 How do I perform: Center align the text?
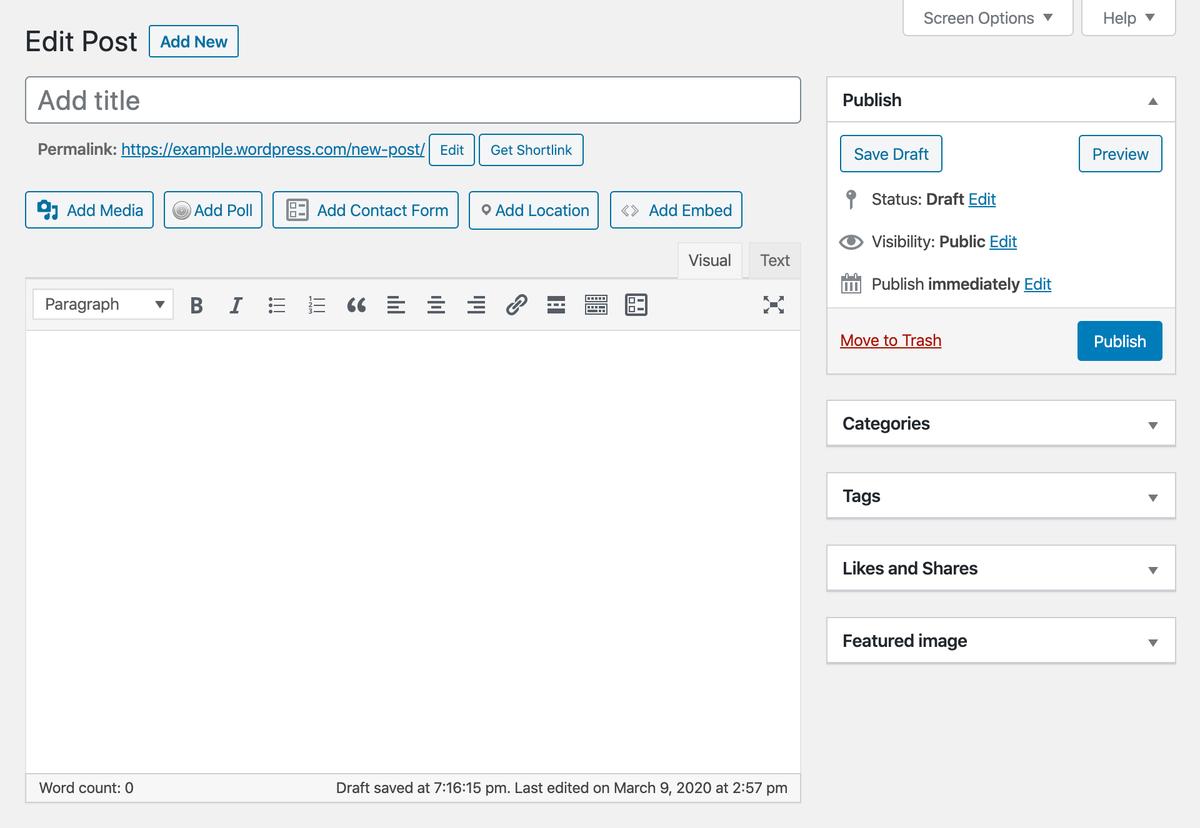(x=436, y=305)
